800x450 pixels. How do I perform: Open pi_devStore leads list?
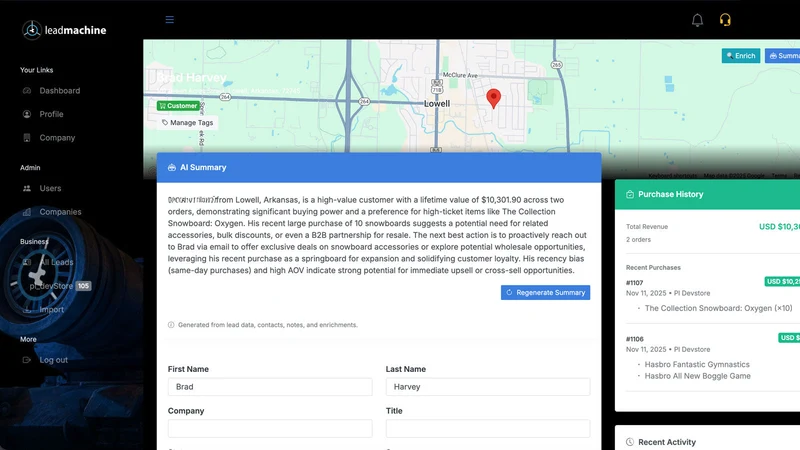click(51, 286)
